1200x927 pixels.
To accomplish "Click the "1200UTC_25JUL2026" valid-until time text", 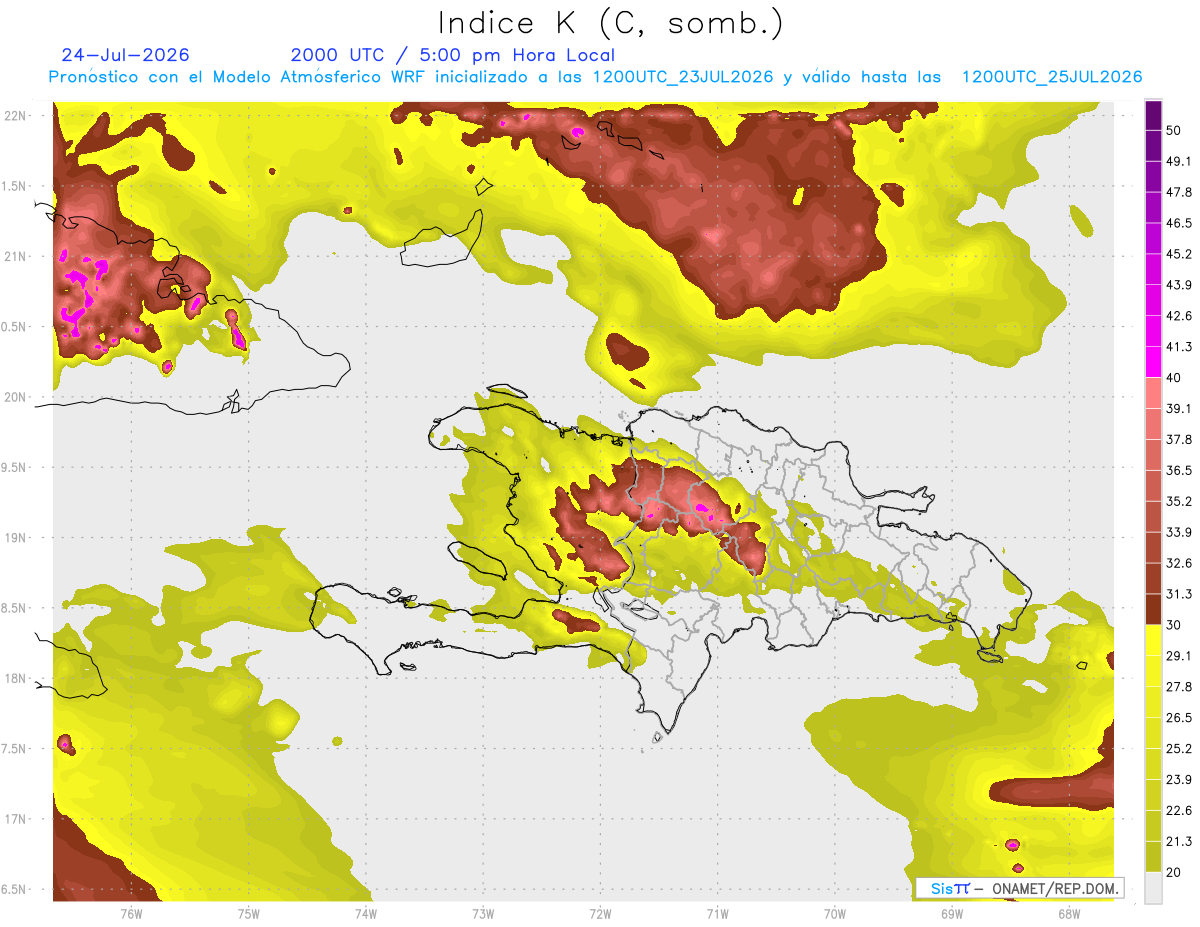I will pyautogui.click(x=1052, y=77).
